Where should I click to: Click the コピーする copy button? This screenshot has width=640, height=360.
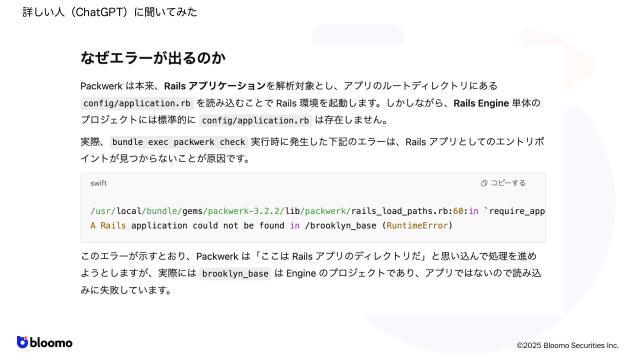(x=503, y=183)
